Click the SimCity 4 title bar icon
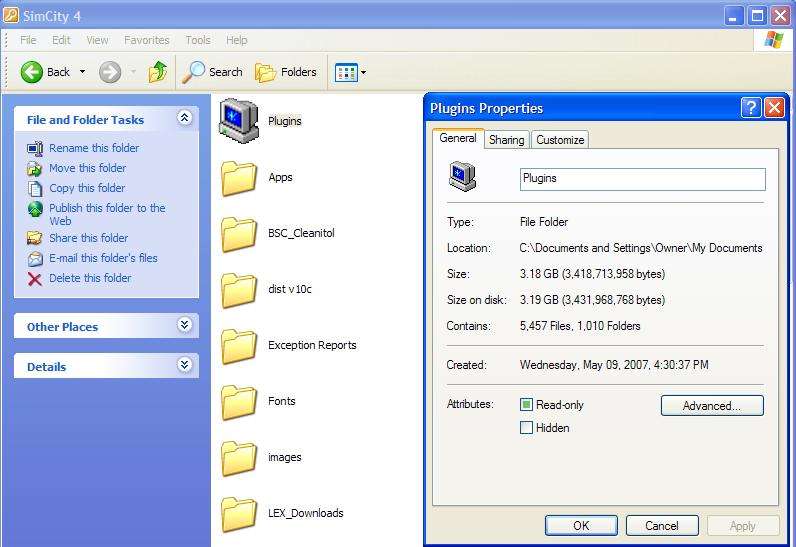Screen dimensions: 796x547 (11, 16)
